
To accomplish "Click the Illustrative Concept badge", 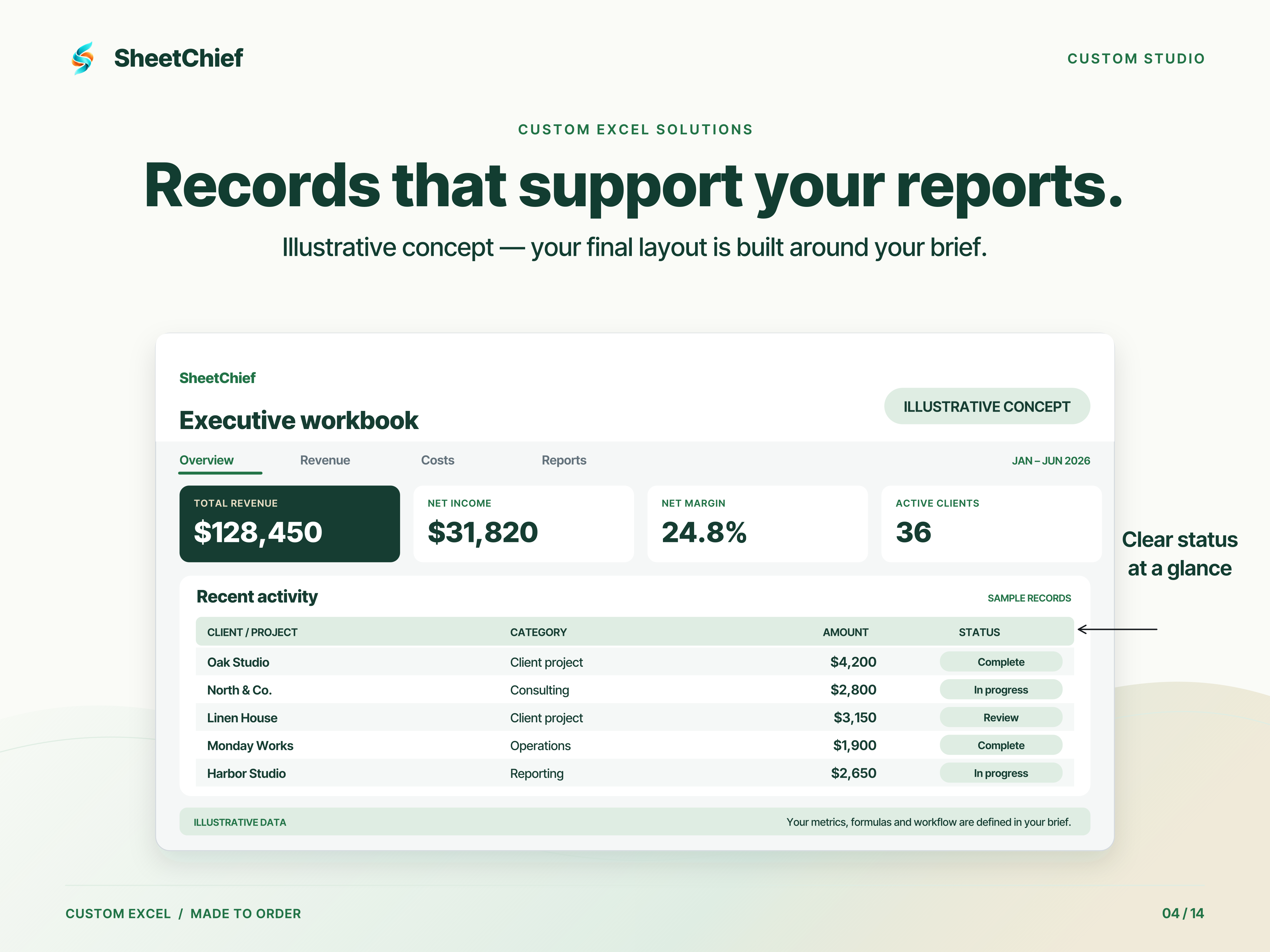I will tap(987, 406).
